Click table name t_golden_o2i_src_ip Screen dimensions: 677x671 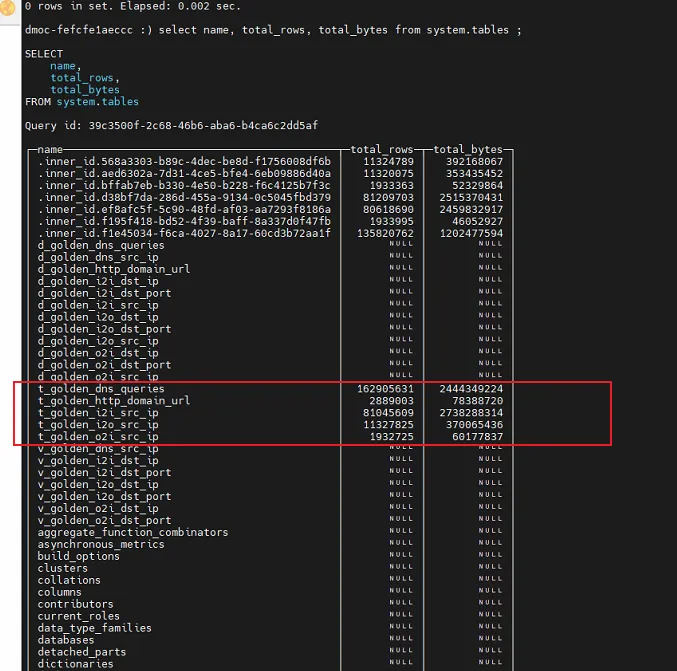pyautogui.click(x=98, y=437)
